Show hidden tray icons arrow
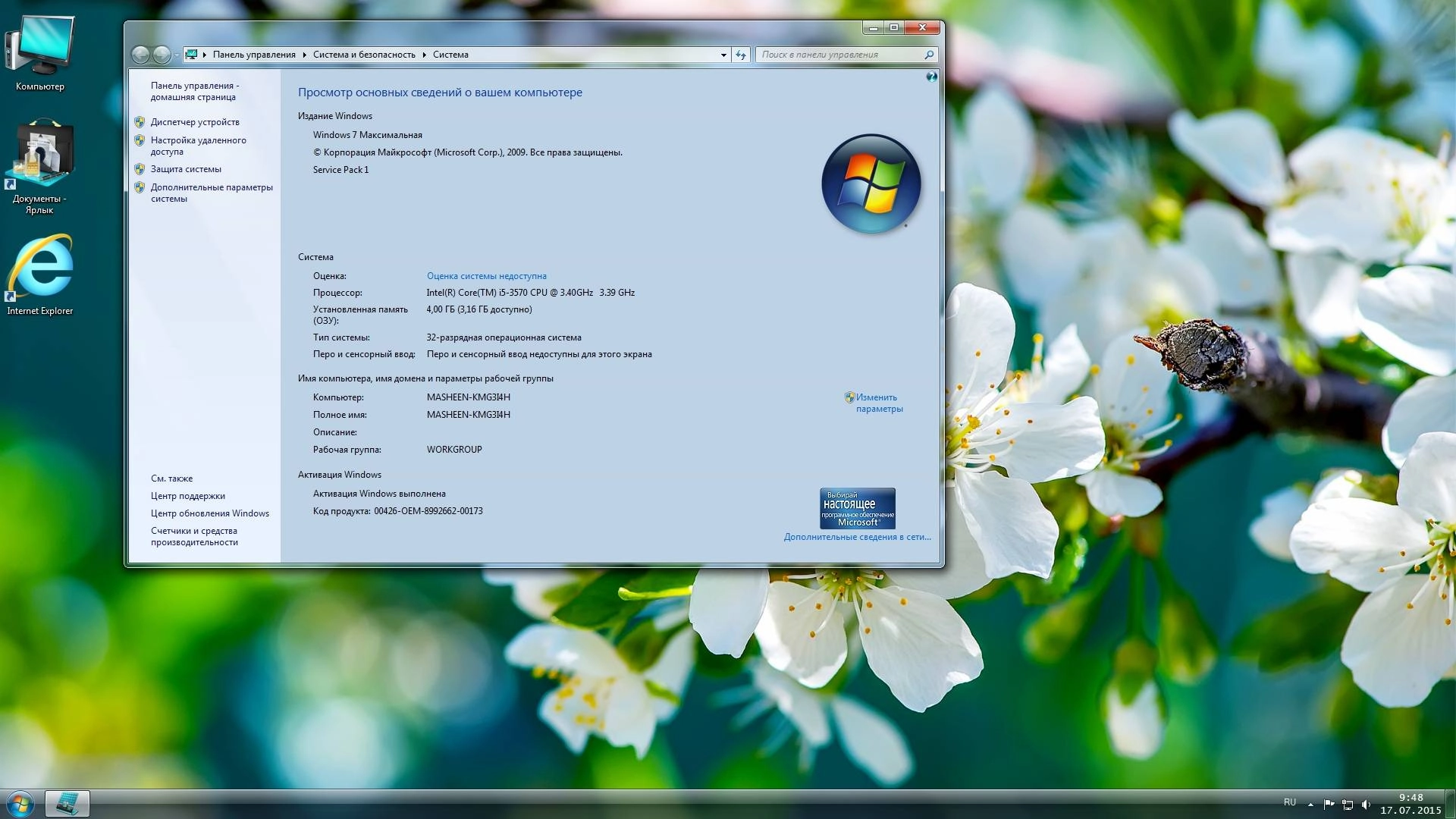Viewport: 1456px width, 819px height. click(1310, 804)
